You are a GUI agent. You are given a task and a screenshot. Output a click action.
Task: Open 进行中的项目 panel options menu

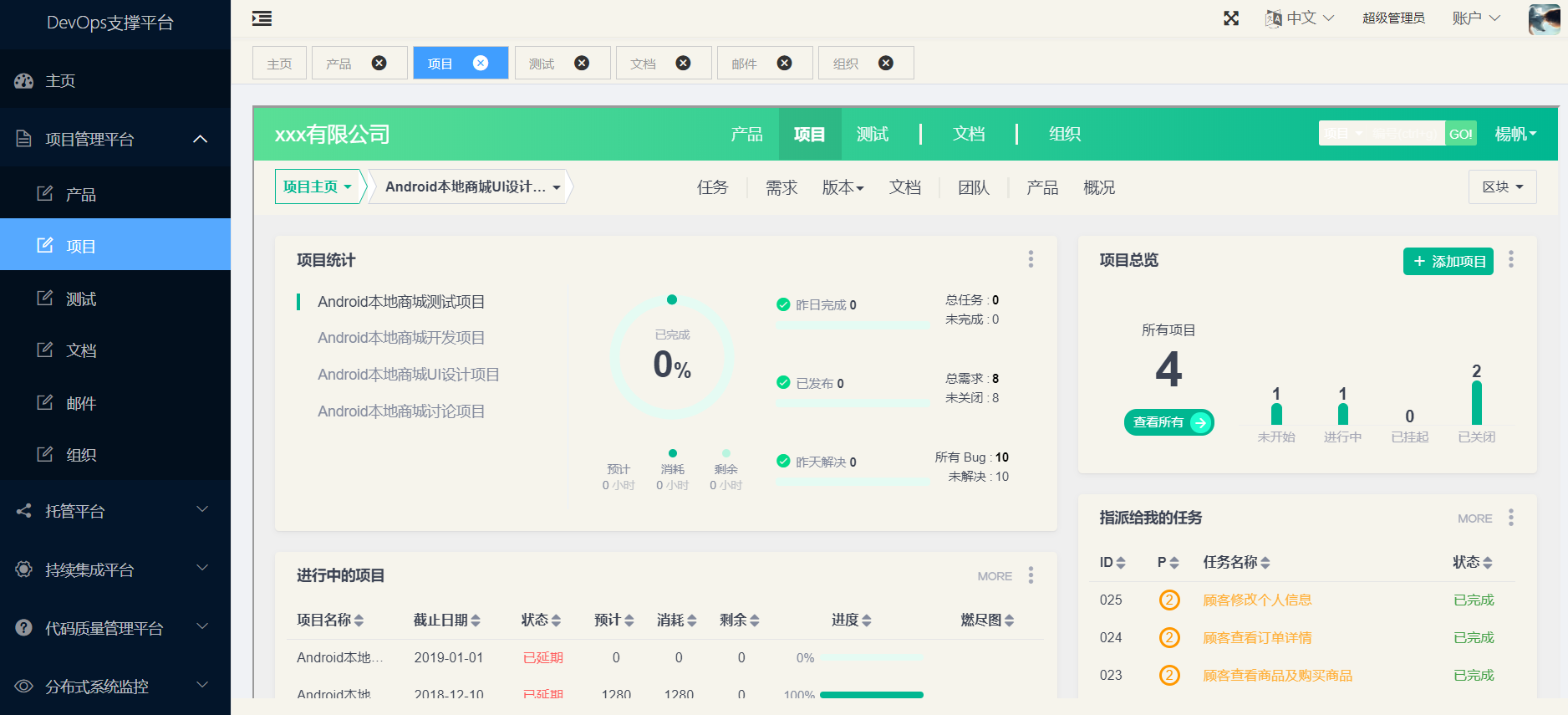click(x=1031, y=575)
